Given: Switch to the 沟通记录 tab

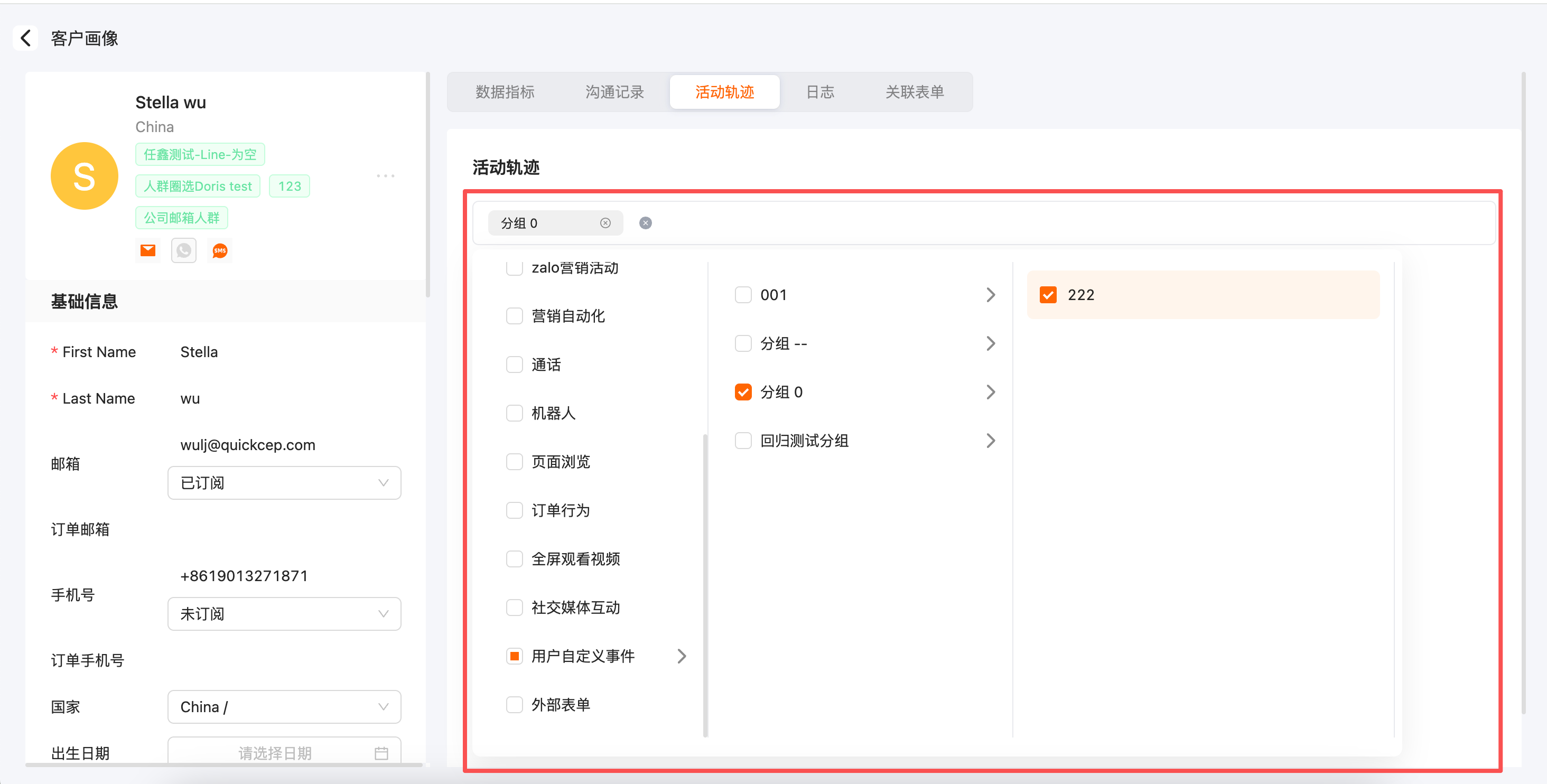Looking at the screenshot, I should pos(614,92).
